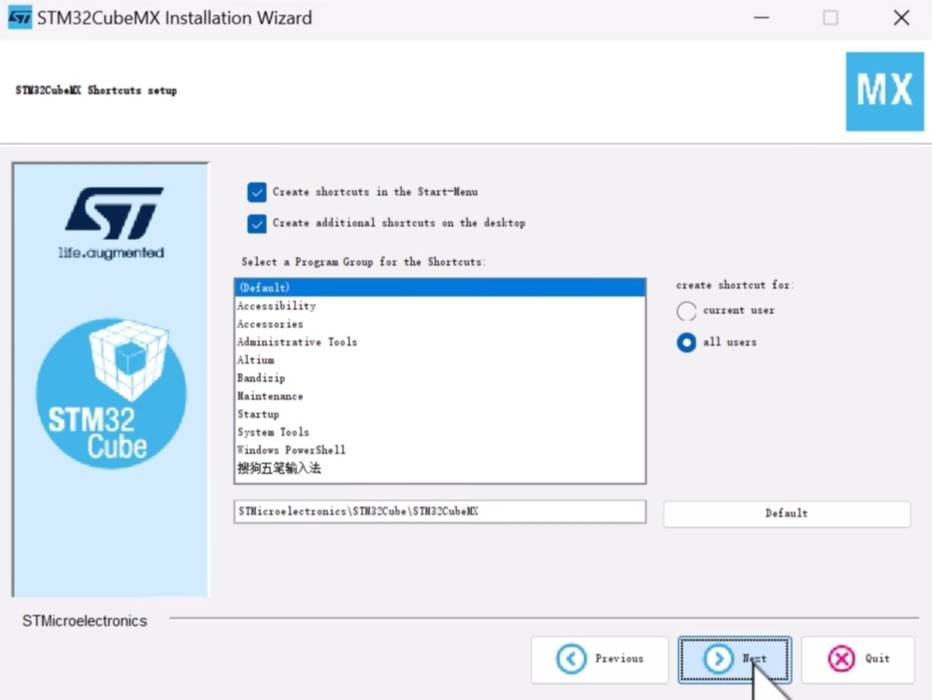The width and height of the screenshot is (932, 700).
Task: Quit the installation wizard
Action: (858, 659)
